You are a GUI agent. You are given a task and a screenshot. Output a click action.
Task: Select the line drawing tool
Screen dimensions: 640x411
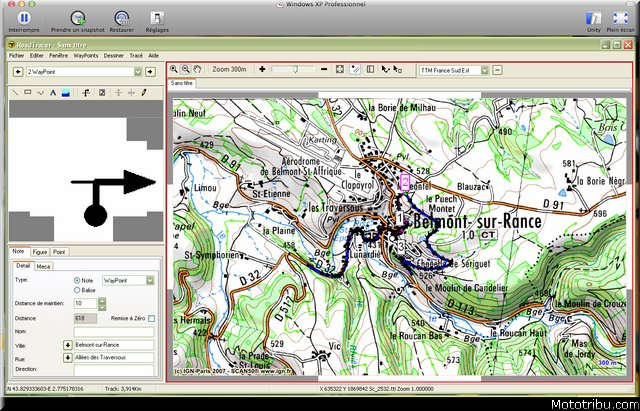click(15, 93)
